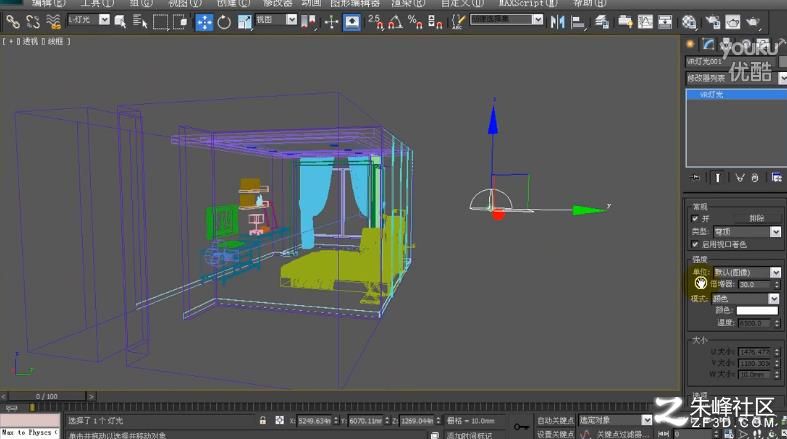Click Pin Stack icon below modifier list
787x439 pixels.
point(695,178)
